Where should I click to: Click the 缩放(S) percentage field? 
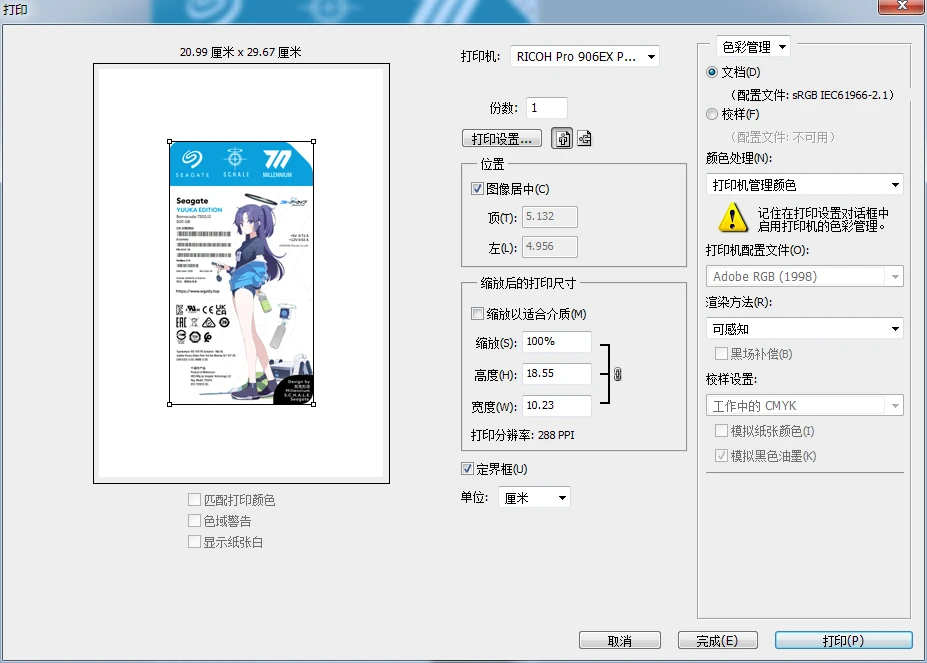click(557, 342)
